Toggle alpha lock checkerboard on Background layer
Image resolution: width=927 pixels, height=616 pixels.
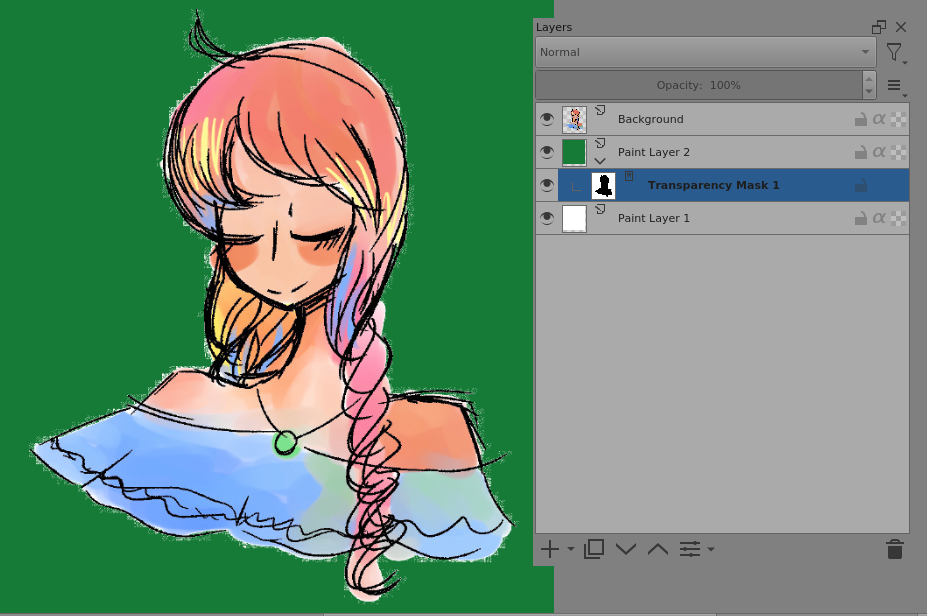click(898, 119)
